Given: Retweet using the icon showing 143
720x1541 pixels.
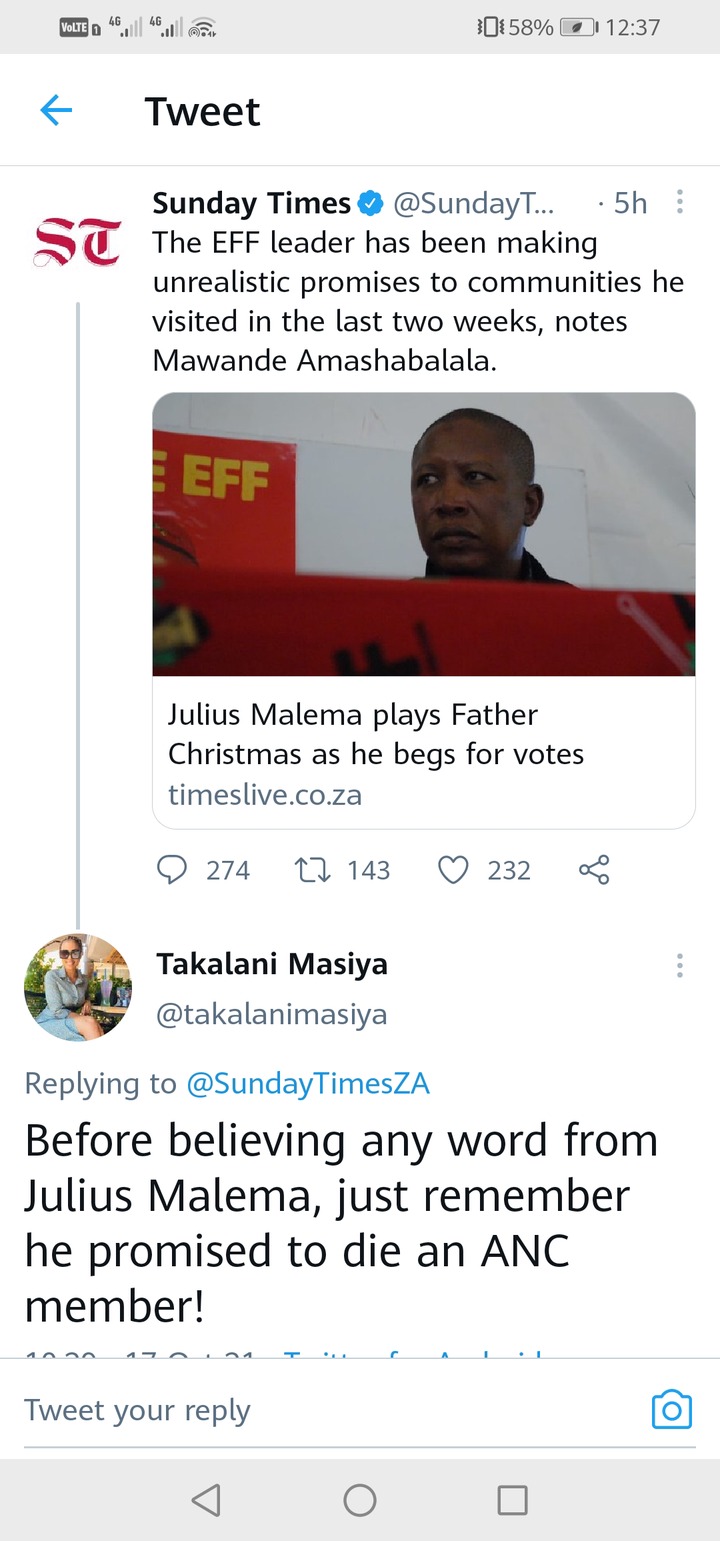Looking at the screenshot, I should (x=312, y=870).
